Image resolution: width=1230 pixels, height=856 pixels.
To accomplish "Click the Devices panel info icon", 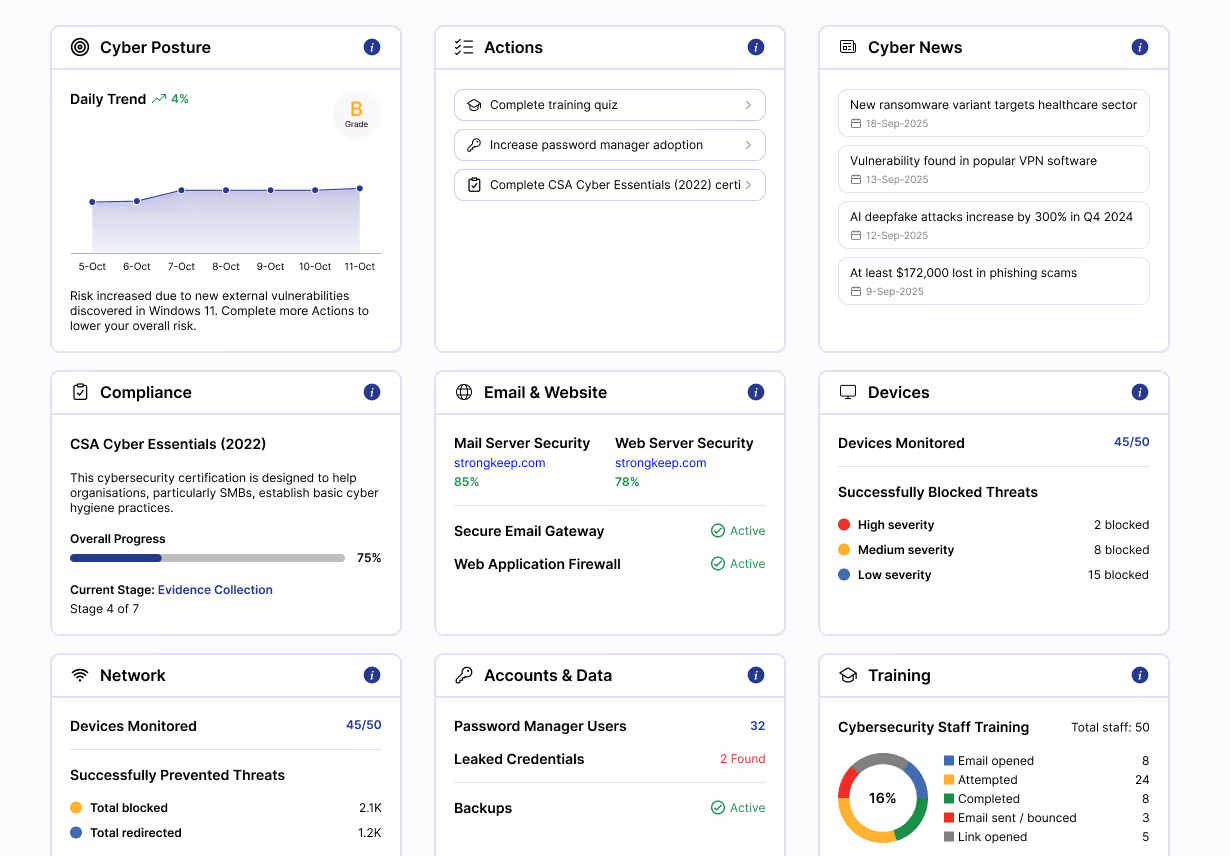I will (1139, 392).
